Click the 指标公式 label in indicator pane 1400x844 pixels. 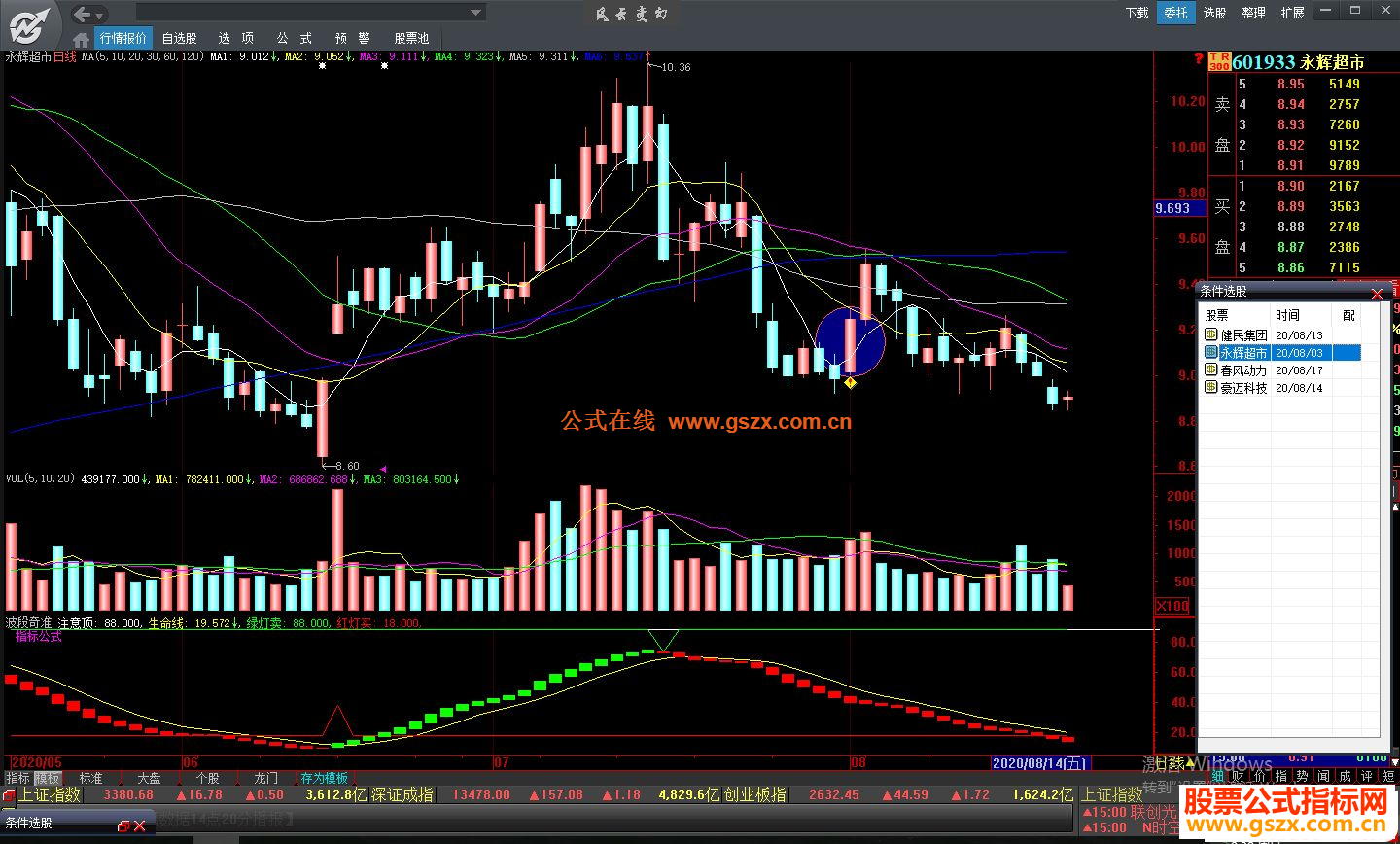pos(39,637)
